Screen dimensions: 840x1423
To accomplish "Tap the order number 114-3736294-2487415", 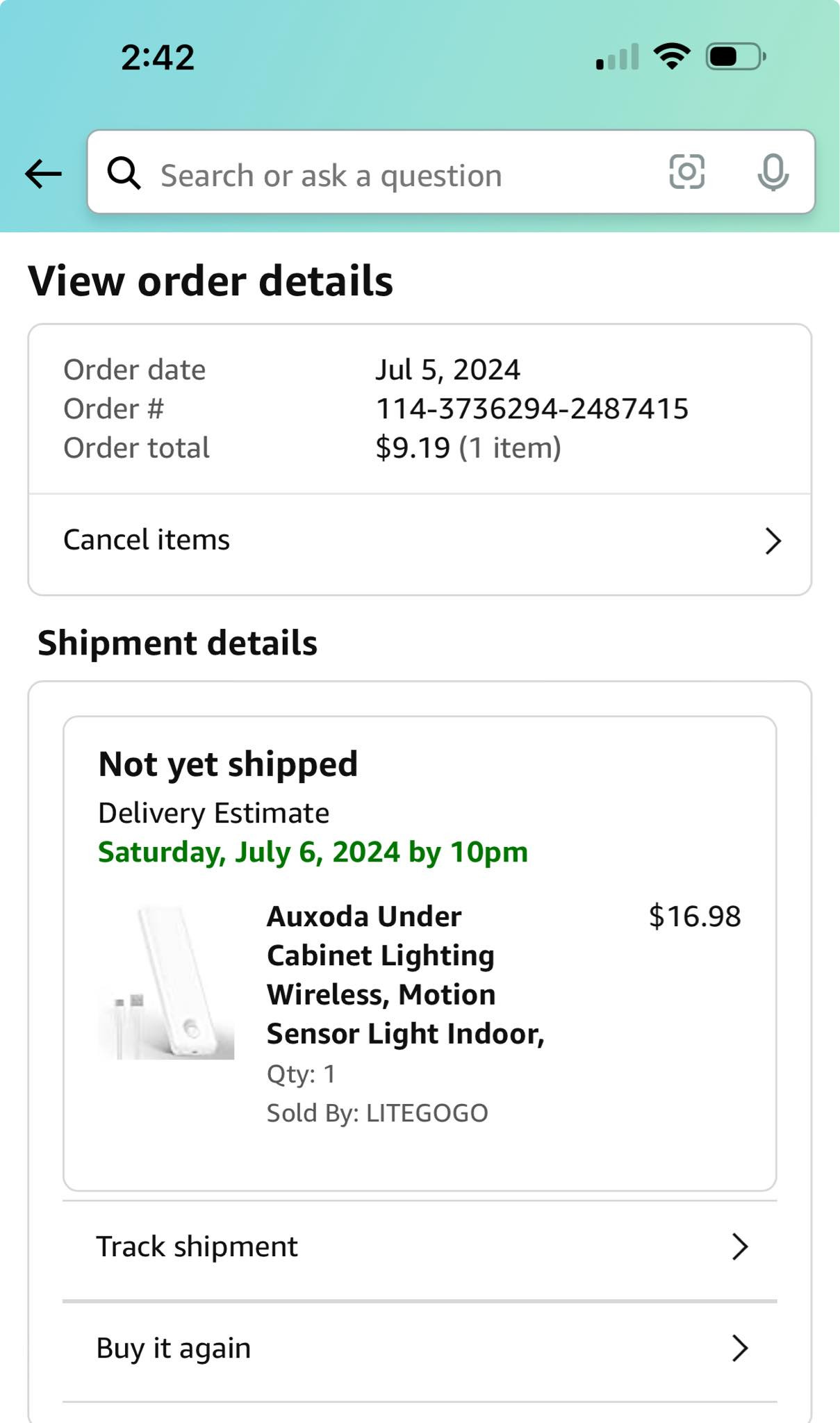I will pyautogui.click(x=532, y=409).
